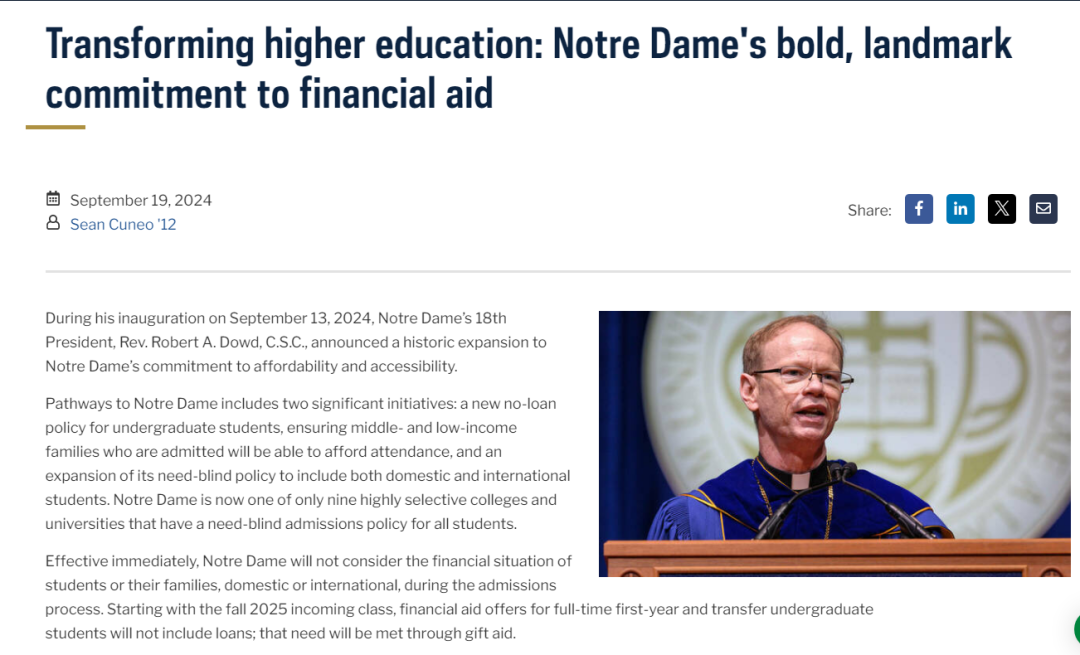Image resolution: width=1080 pixels, height=655 pixels.
Task: Click the paragraph starting "Pathways to Notre Dame"
Action: (308, 464)
